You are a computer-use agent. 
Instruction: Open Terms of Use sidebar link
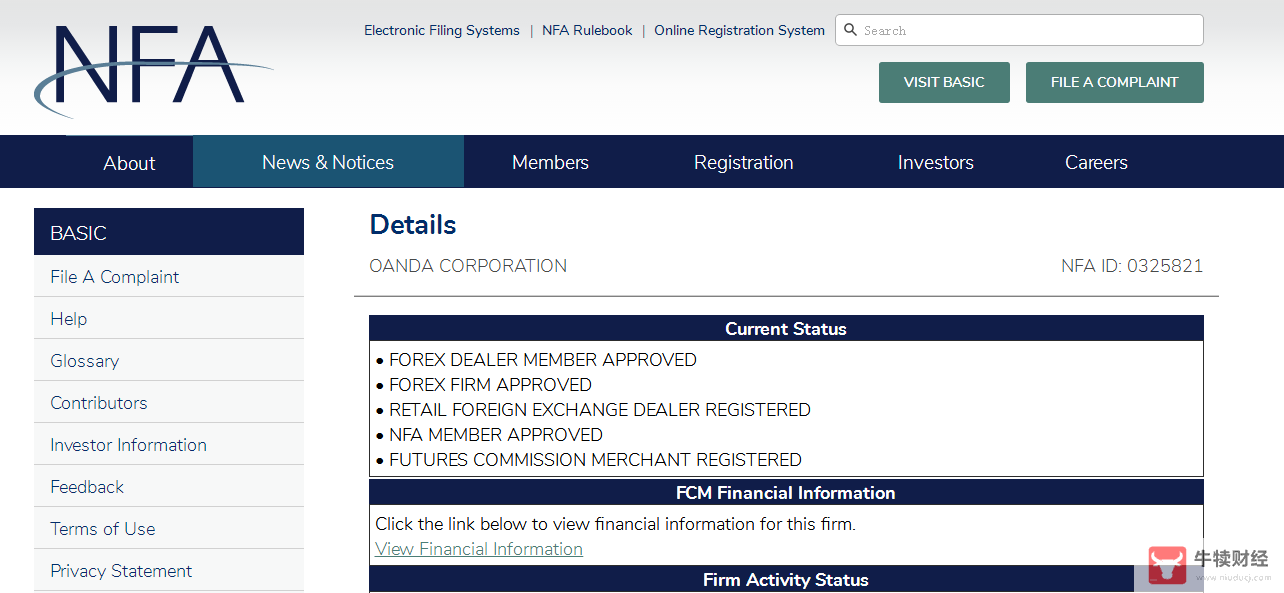[103, 529]
